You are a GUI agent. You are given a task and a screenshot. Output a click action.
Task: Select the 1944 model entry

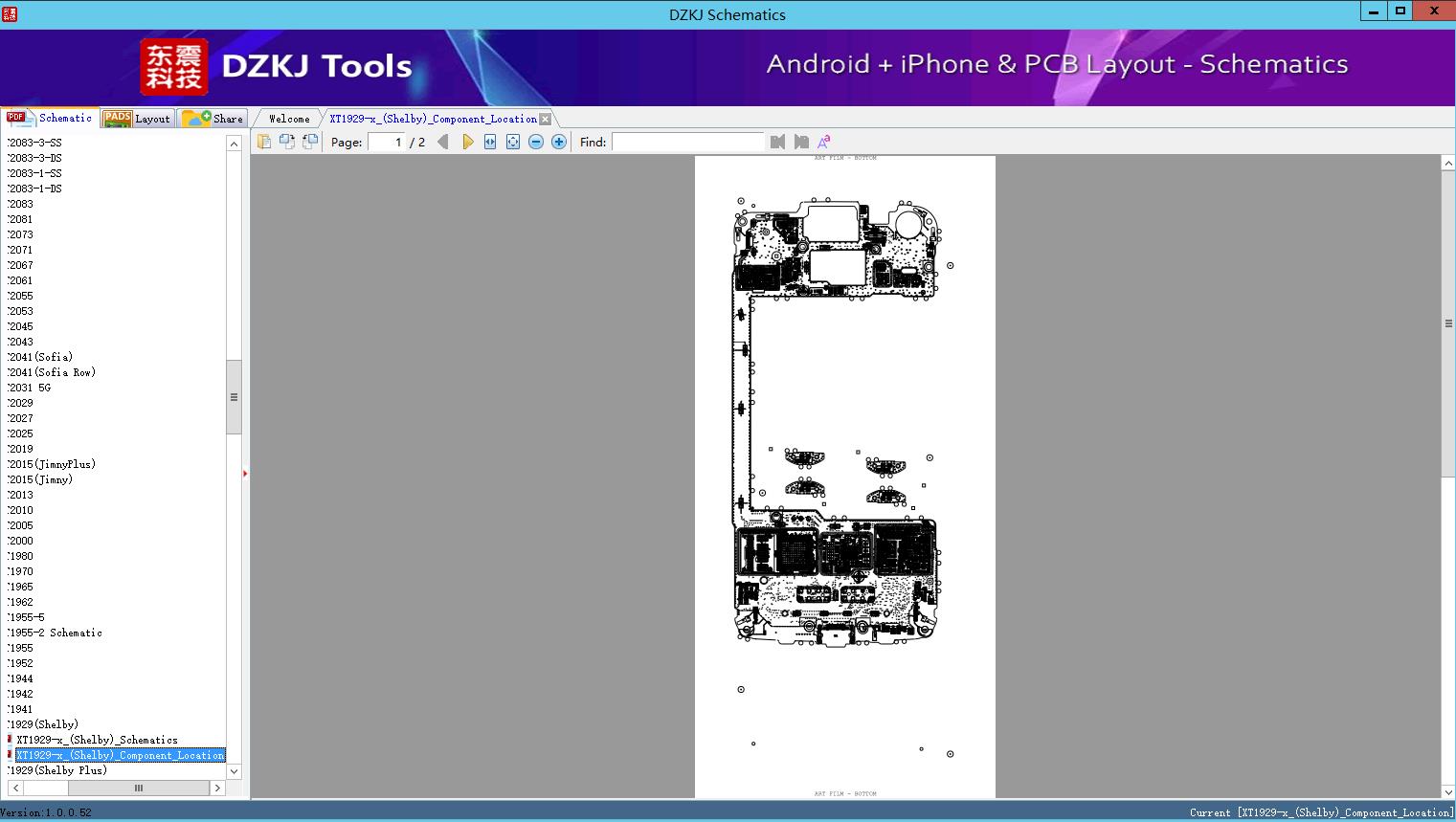click(x=20, y=678)
